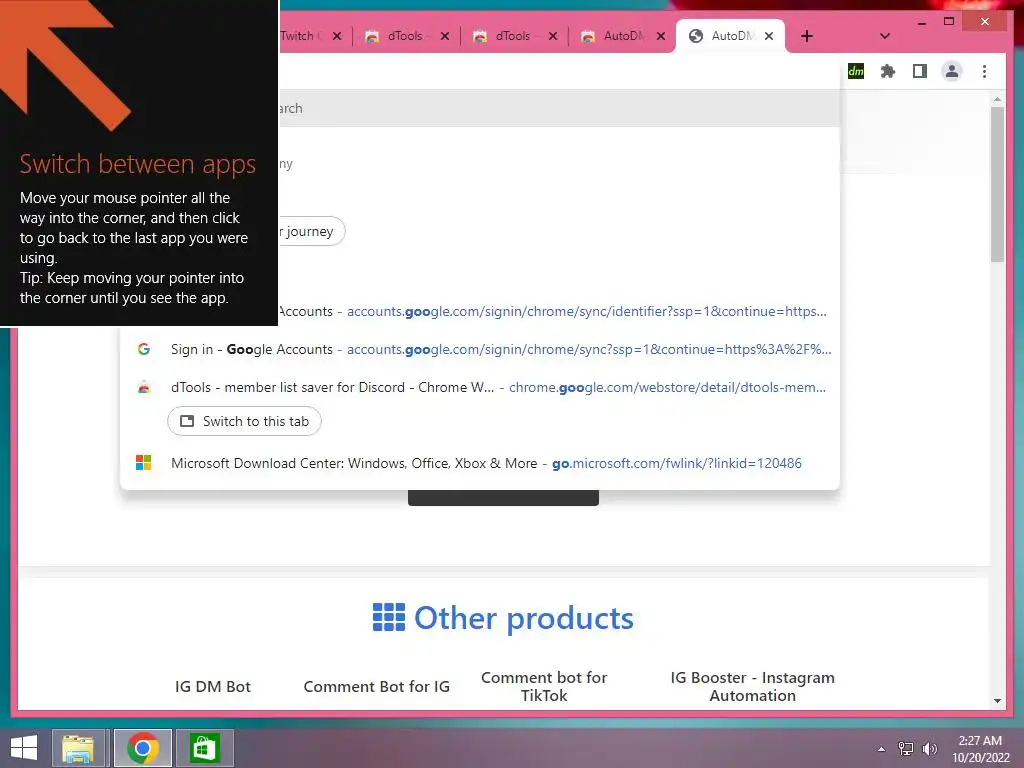Screen dimensions: 1024x768
Task: Click the page vertical scrollbar thumb
Action: [997, 184]
